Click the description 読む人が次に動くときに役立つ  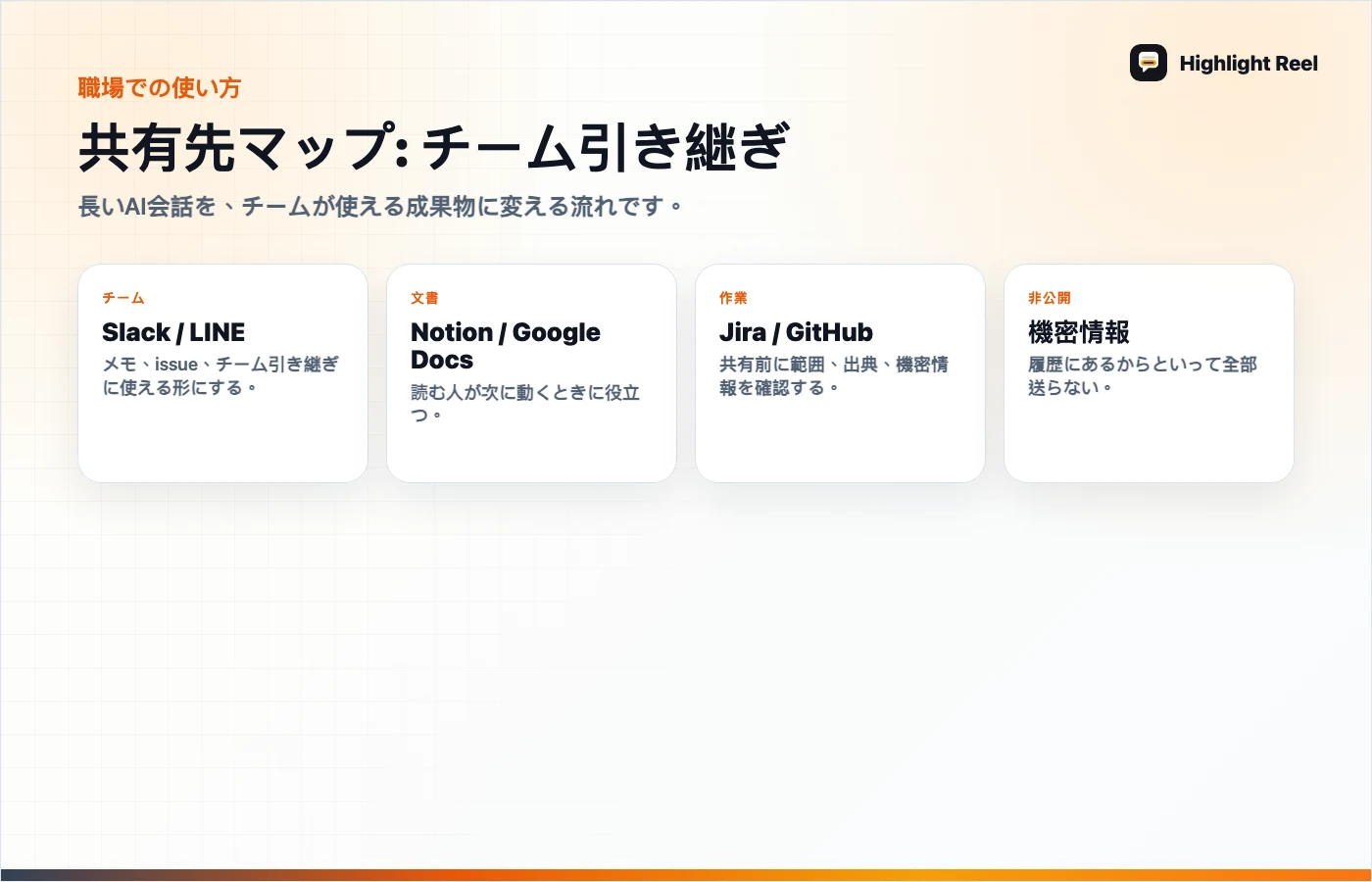[x=525, y=404]
